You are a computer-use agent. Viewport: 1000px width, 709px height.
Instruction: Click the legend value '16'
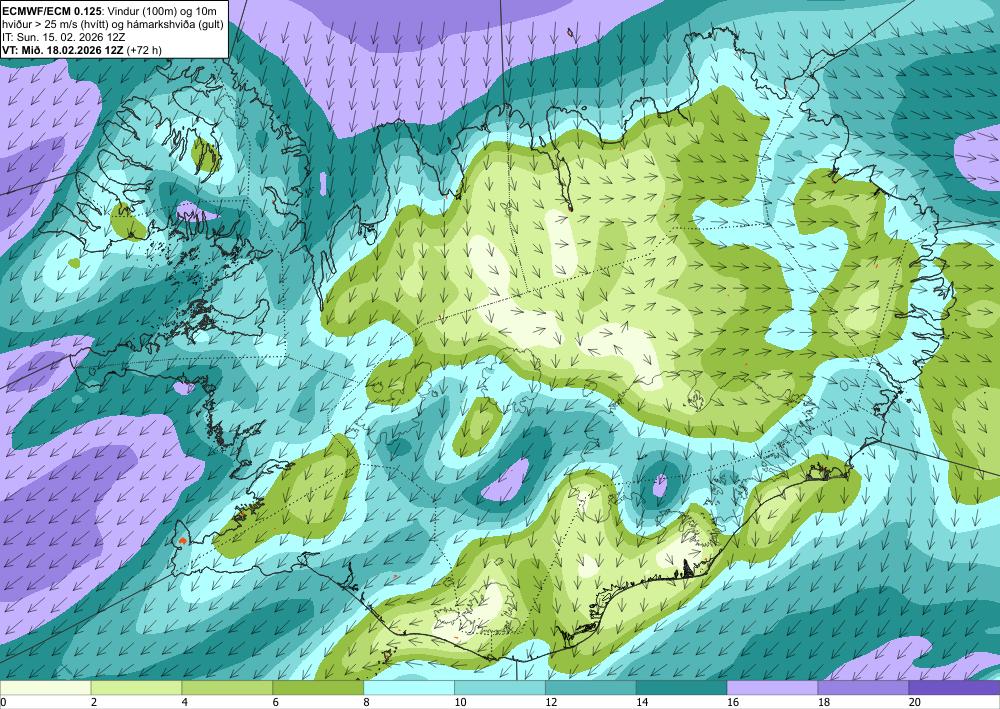733,702
